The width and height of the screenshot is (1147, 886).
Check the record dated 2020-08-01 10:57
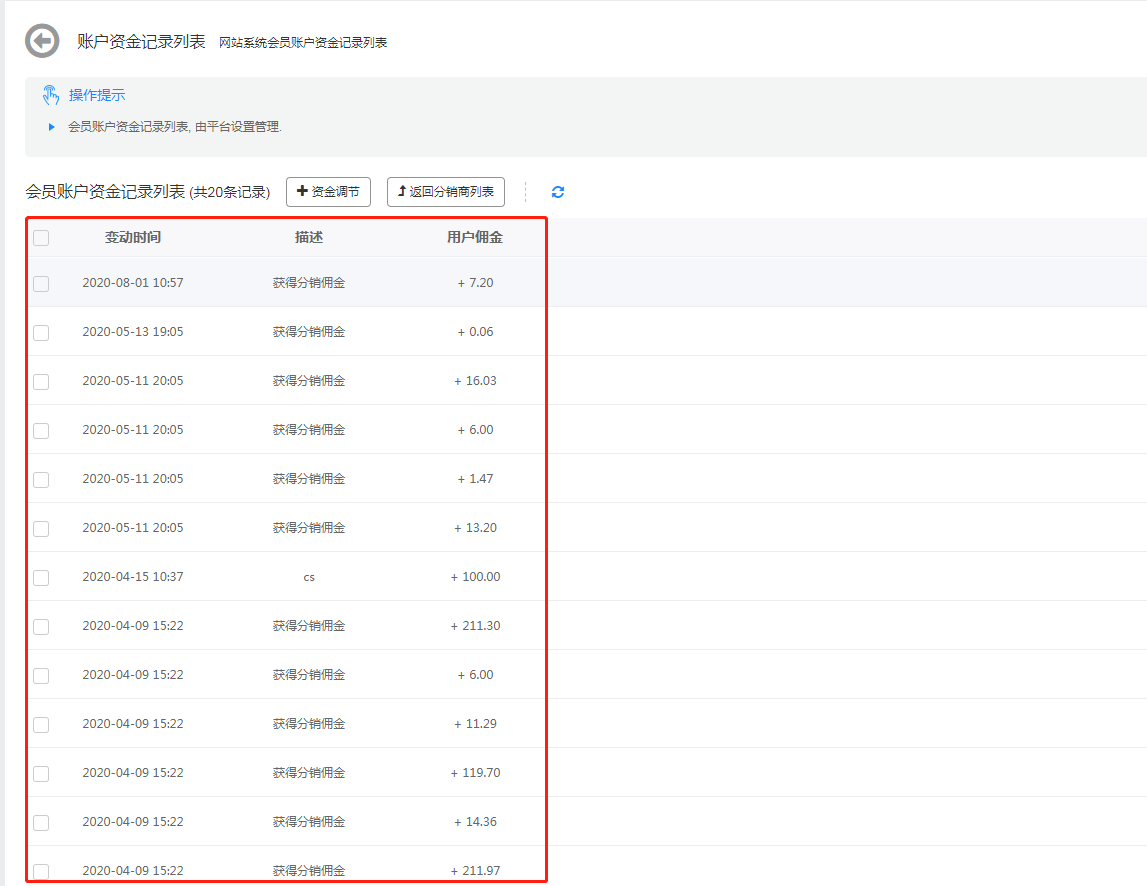coord(40,283)
